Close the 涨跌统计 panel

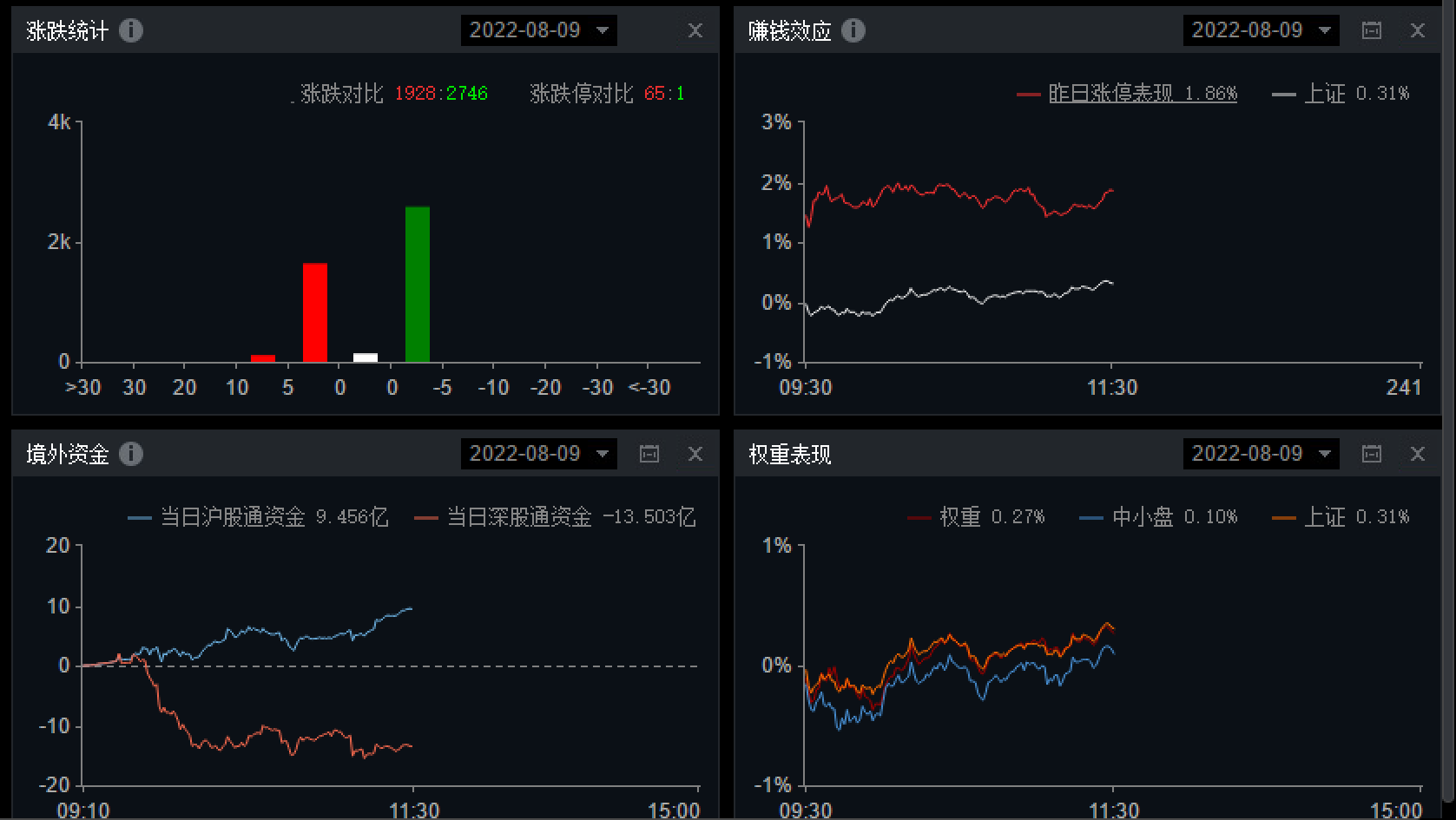(695, 30)
